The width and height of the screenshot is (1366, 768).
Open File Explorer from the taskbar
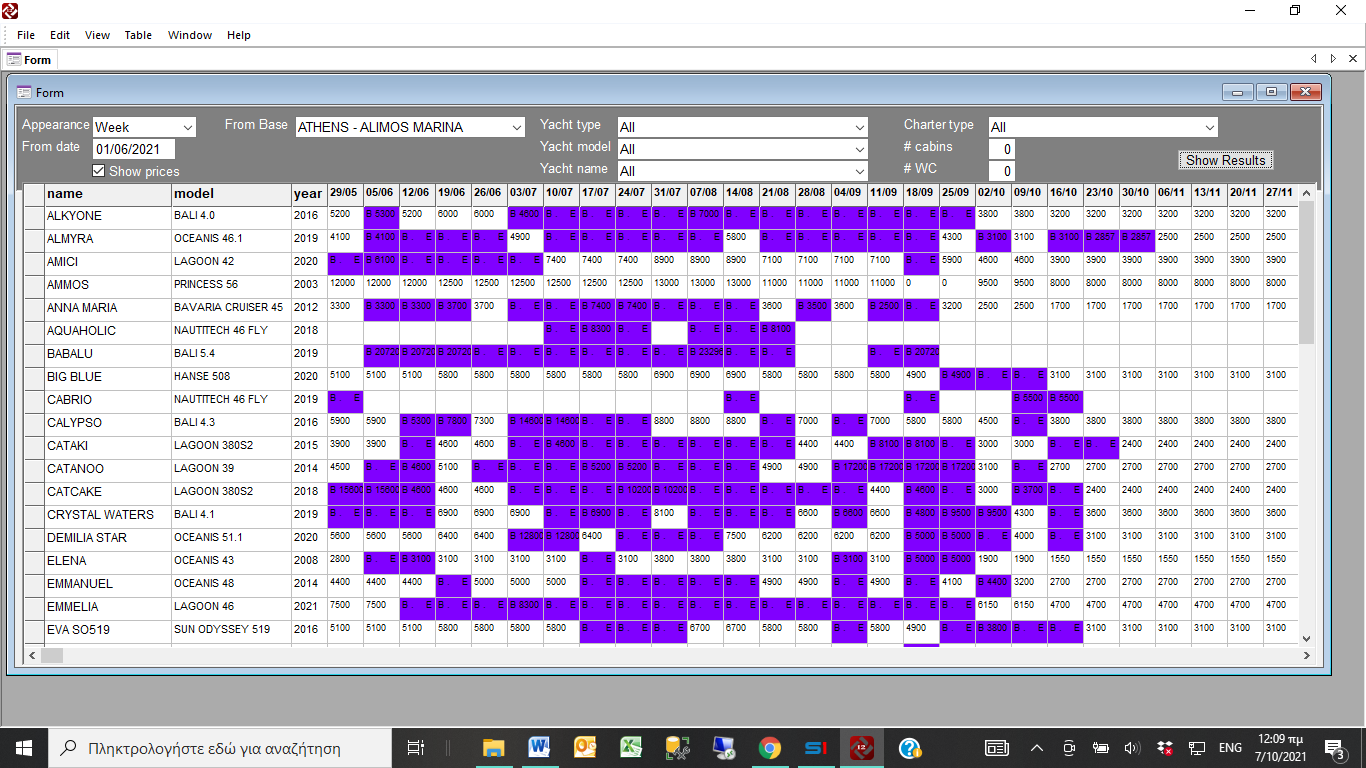[x=493, y=747]
